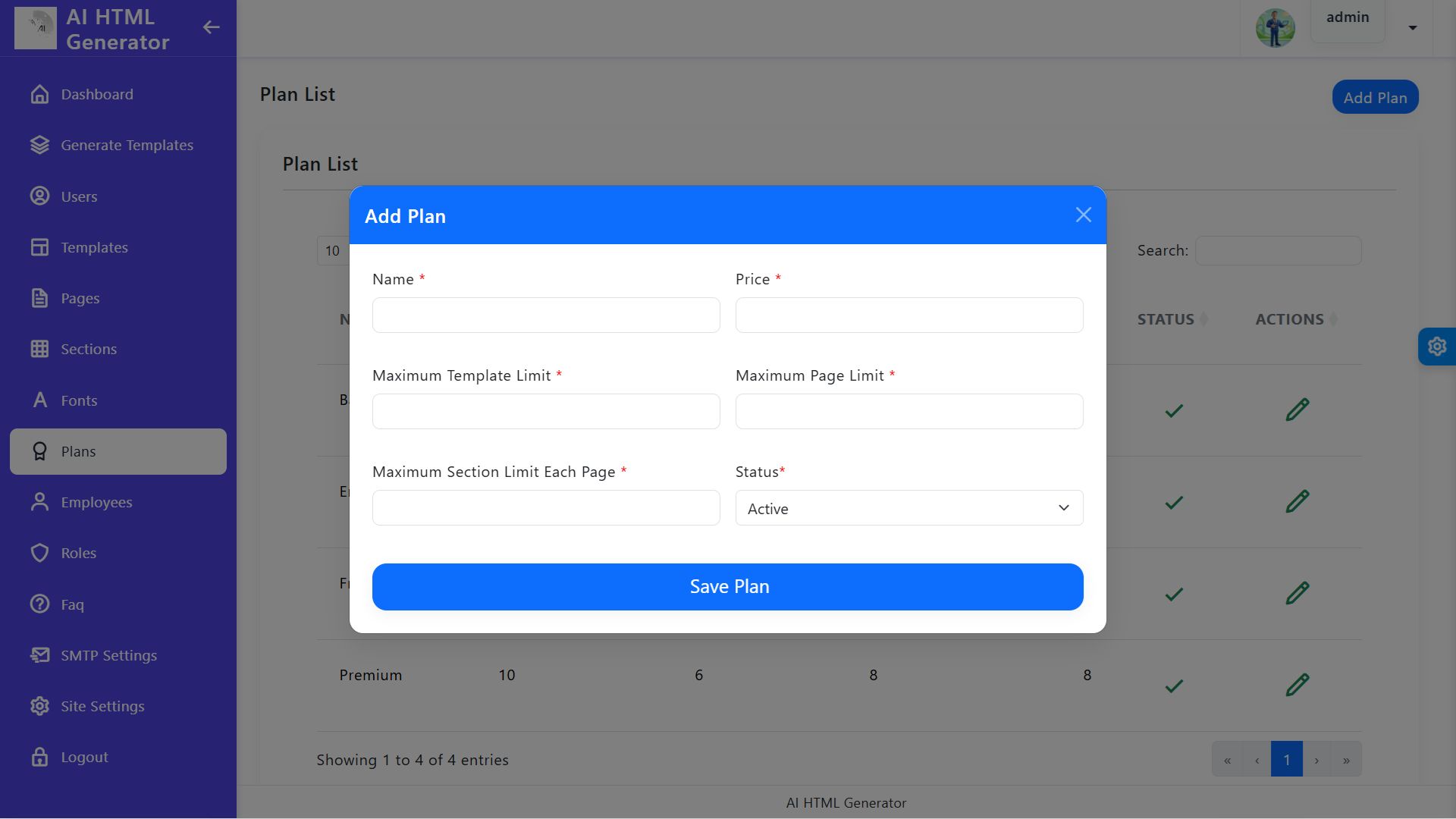Open Generate Templates layers icon
1456x819 pixels.
39,145
